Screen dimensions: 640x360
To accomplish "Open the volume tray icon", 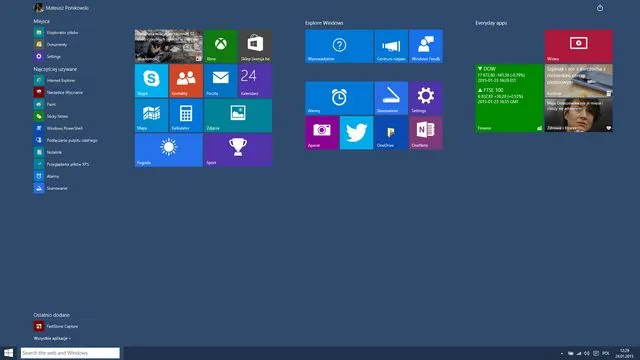I will (587, 353).
